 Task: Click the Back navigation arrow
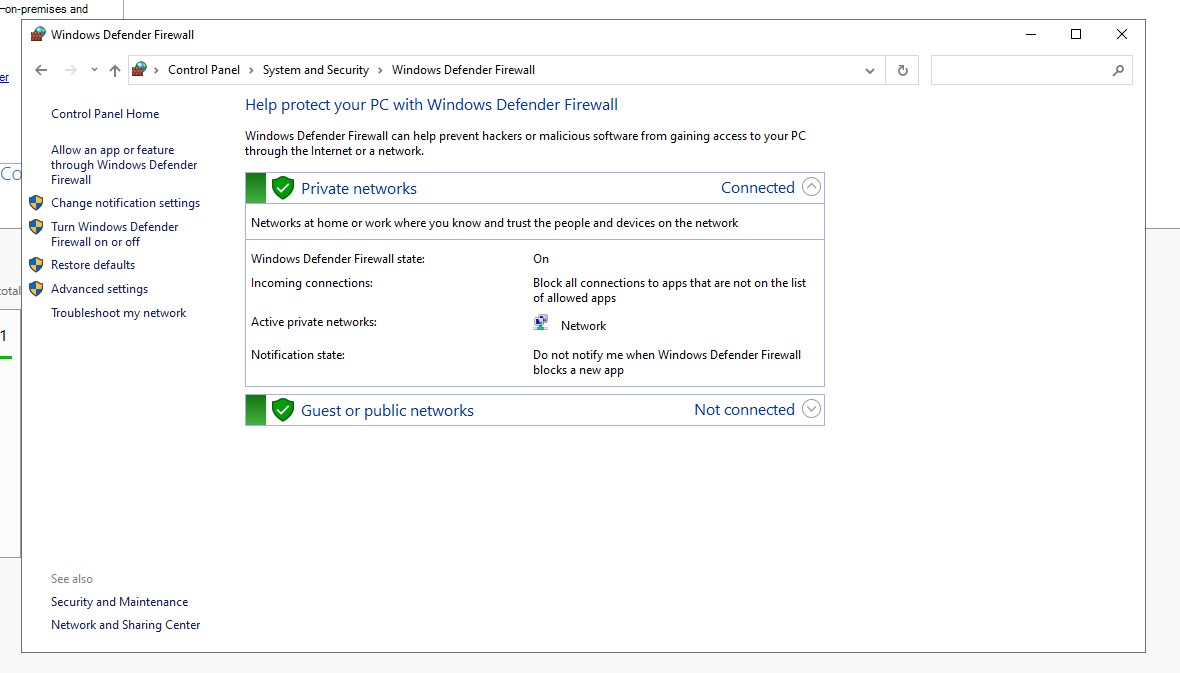click(41, 70)
